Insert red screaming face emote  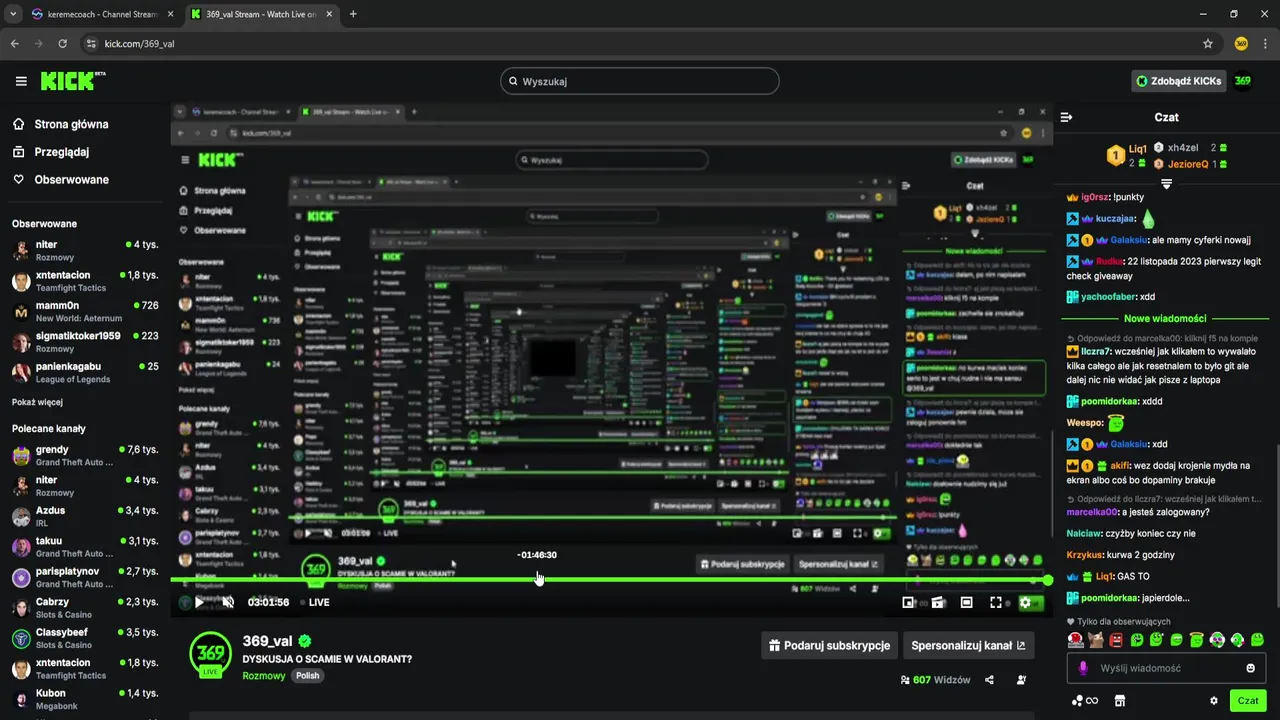[x=1116, y=640]
